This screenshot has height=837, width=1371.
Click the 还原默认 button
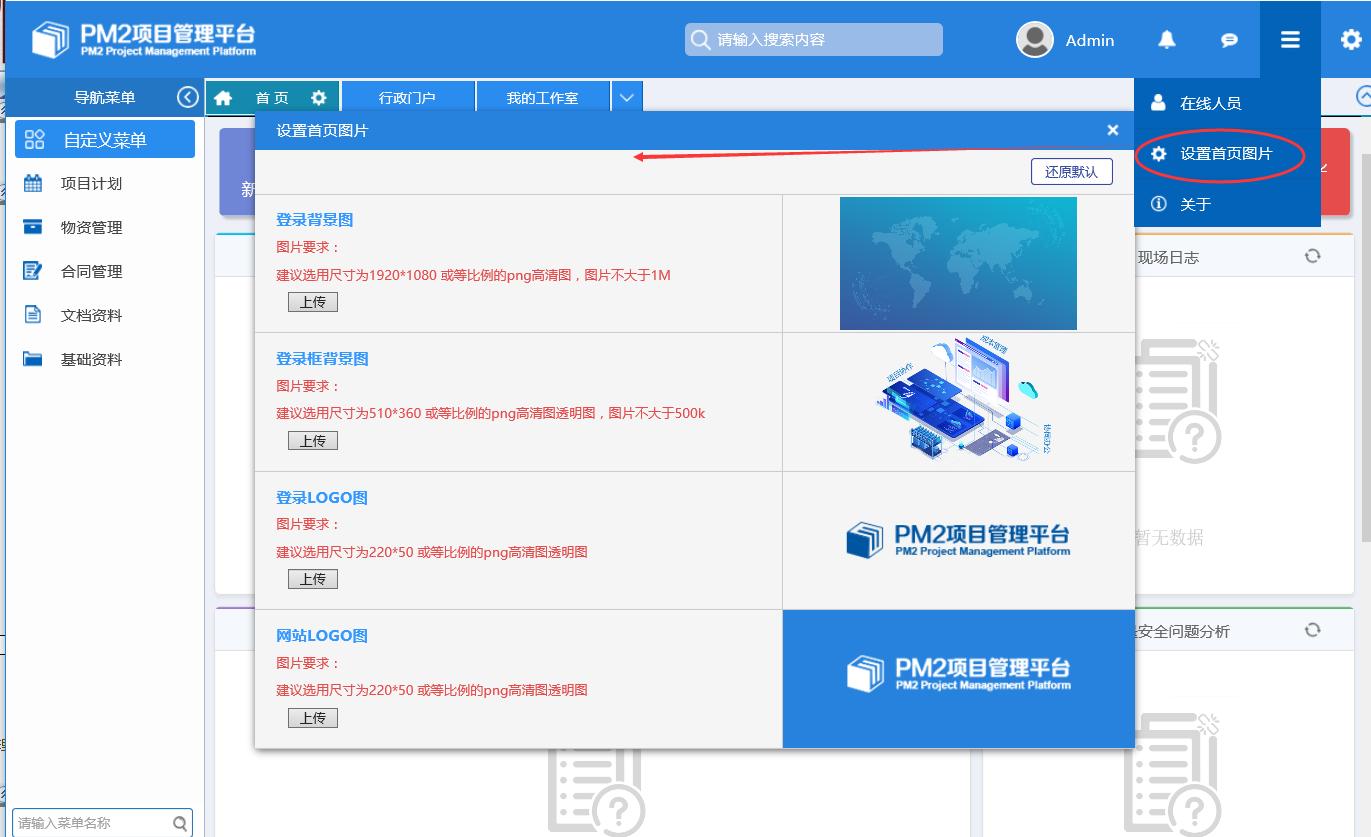tap(1071, 172)
